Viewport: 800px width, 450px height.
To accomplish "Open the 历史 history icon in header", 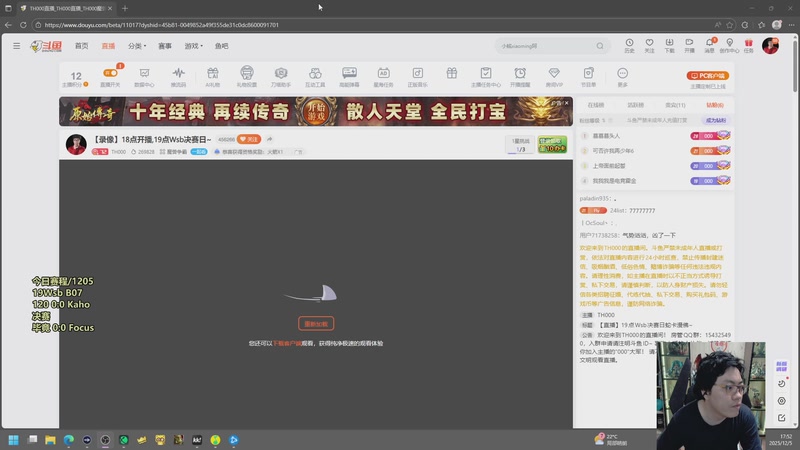I will click(x=629, y=45).
